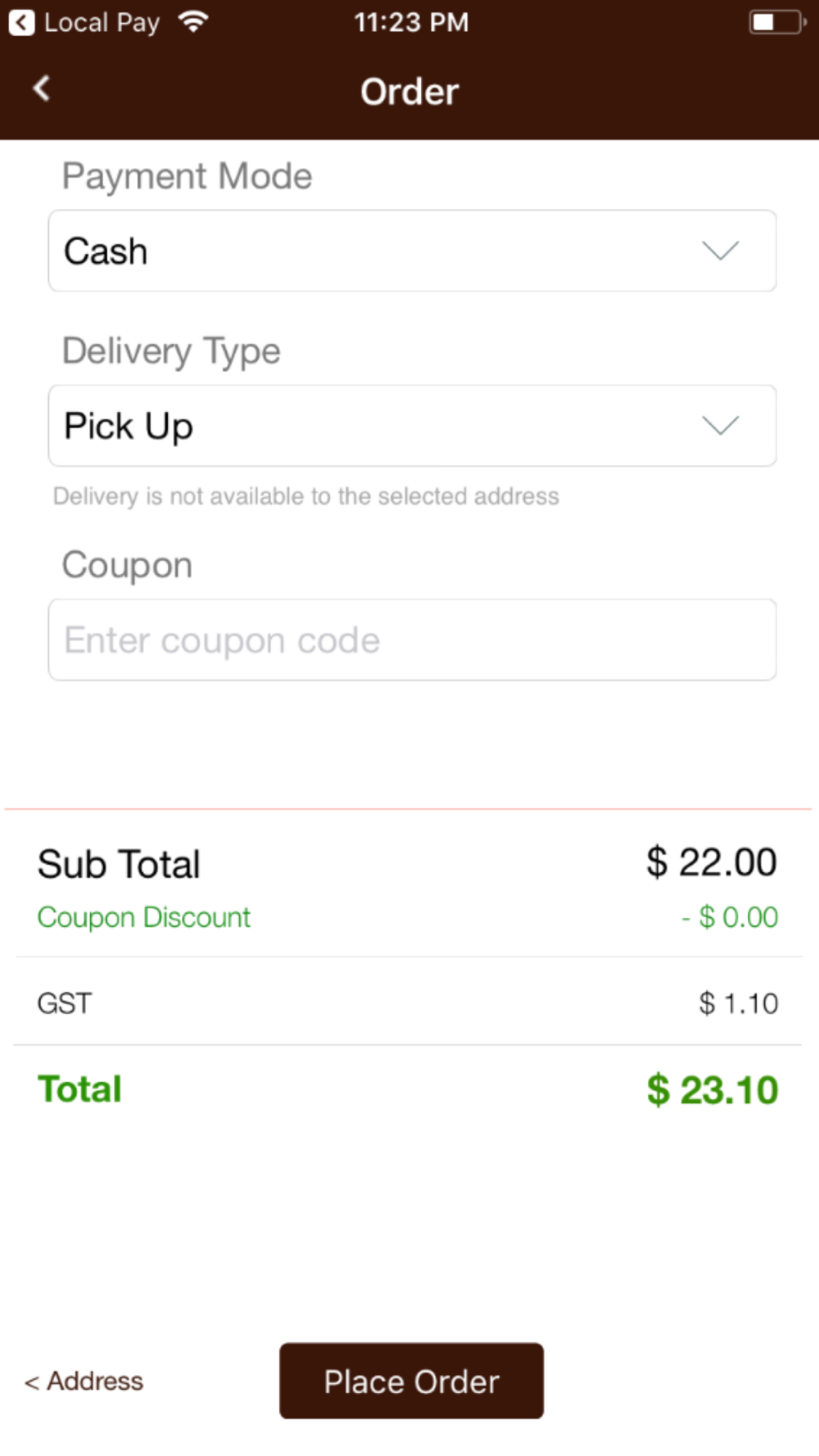Click the Enter coupon code field

(412, 640)
